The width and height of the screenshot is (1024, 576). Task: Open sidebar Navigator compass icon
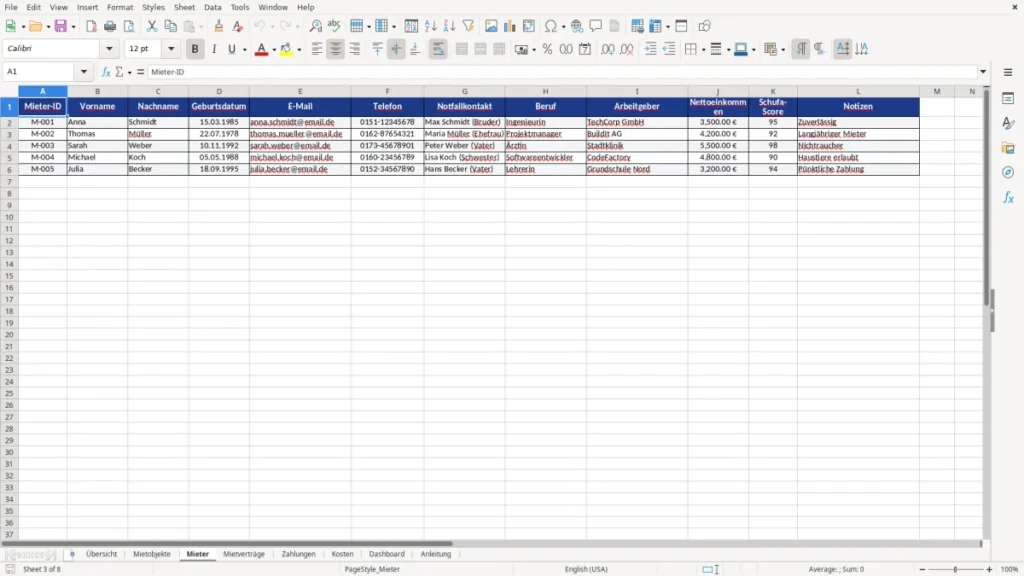pos(1008,172)
